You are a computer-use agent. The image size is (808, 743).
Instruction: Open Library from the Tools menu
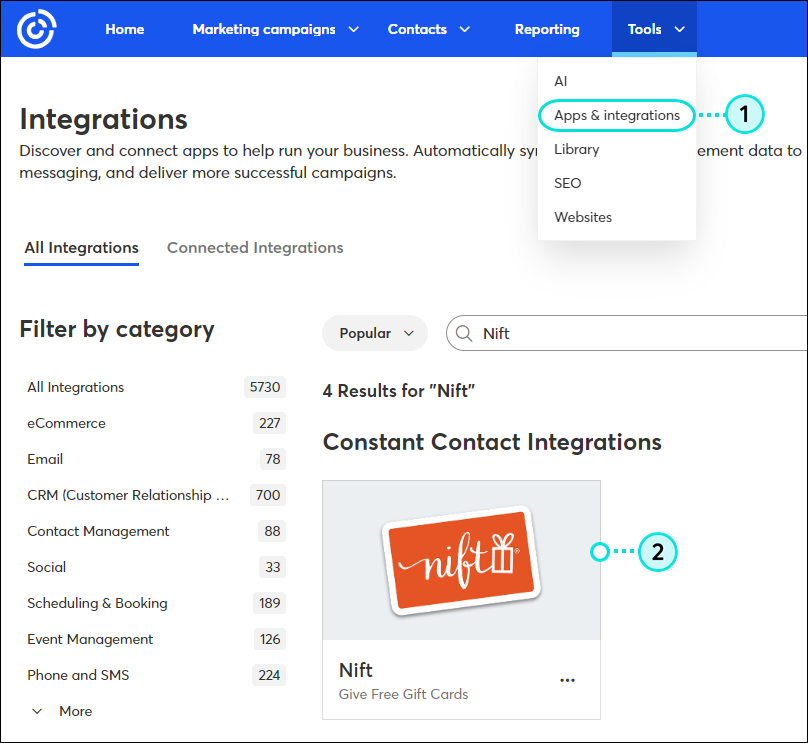coord(577,149)
